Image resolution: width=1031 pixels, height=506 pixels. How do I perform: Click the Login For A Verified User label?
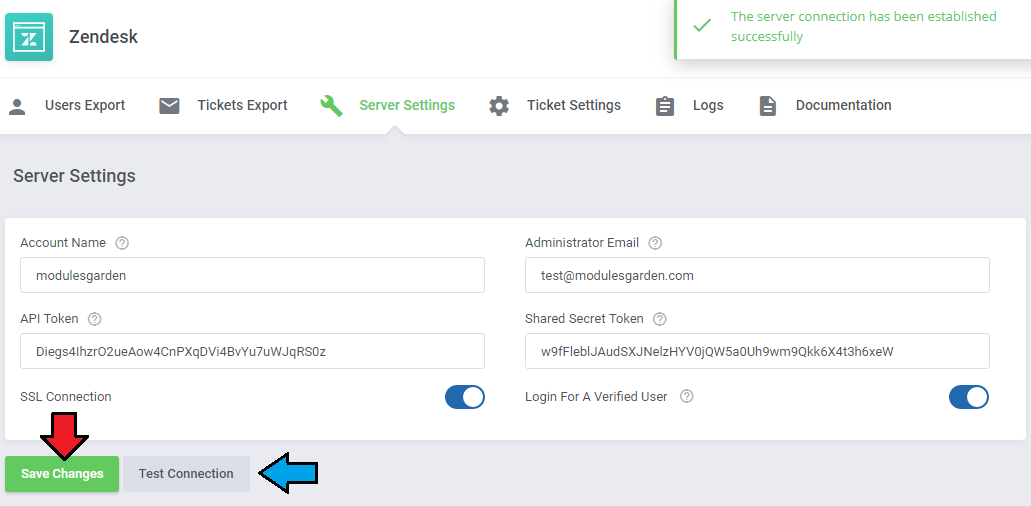pyautogui.click(x=596, y=397)
